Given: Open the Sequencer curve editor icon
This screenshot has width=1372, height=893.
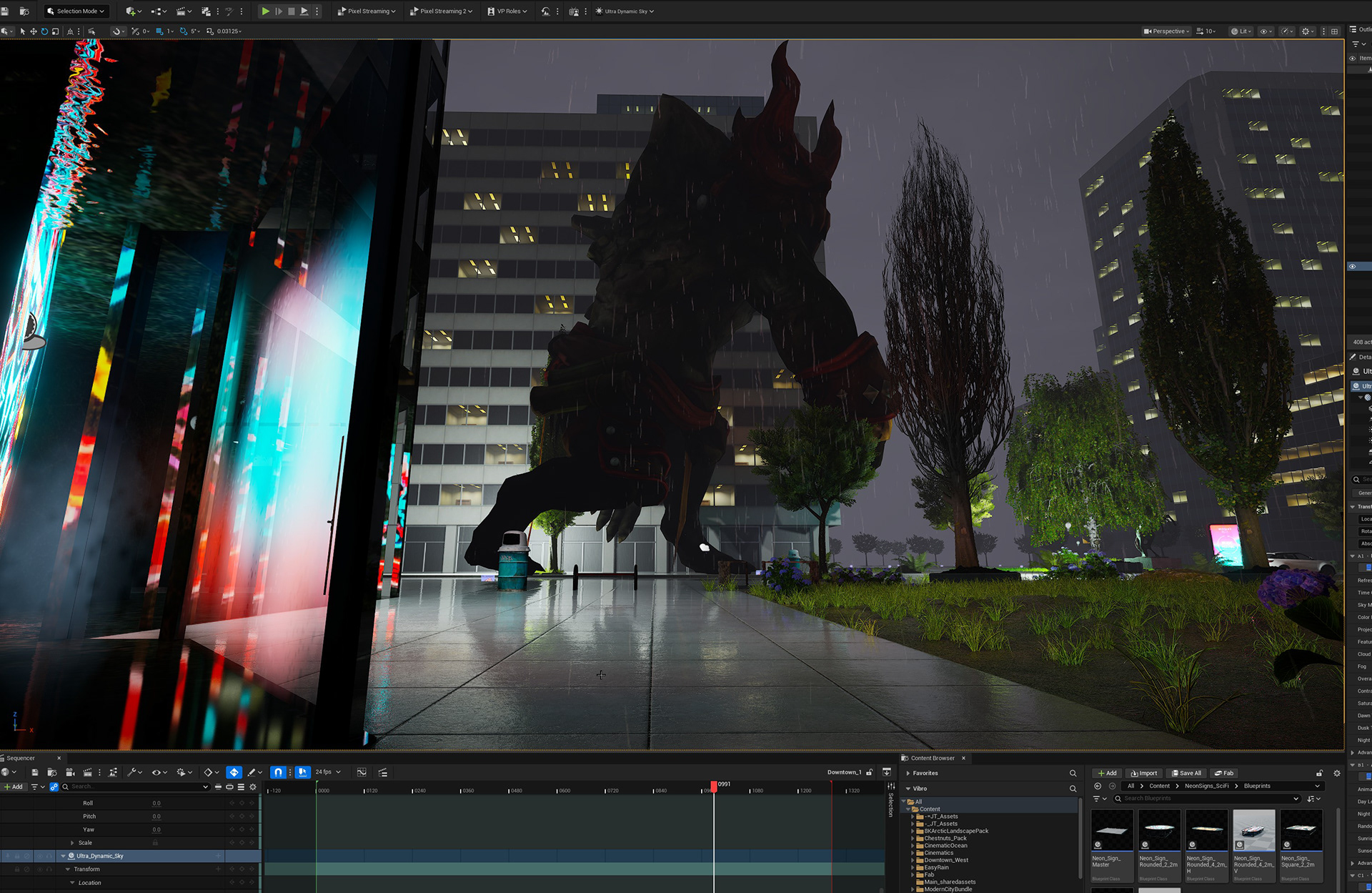Looking at the screenshot, I should click(x=362, y=772).
